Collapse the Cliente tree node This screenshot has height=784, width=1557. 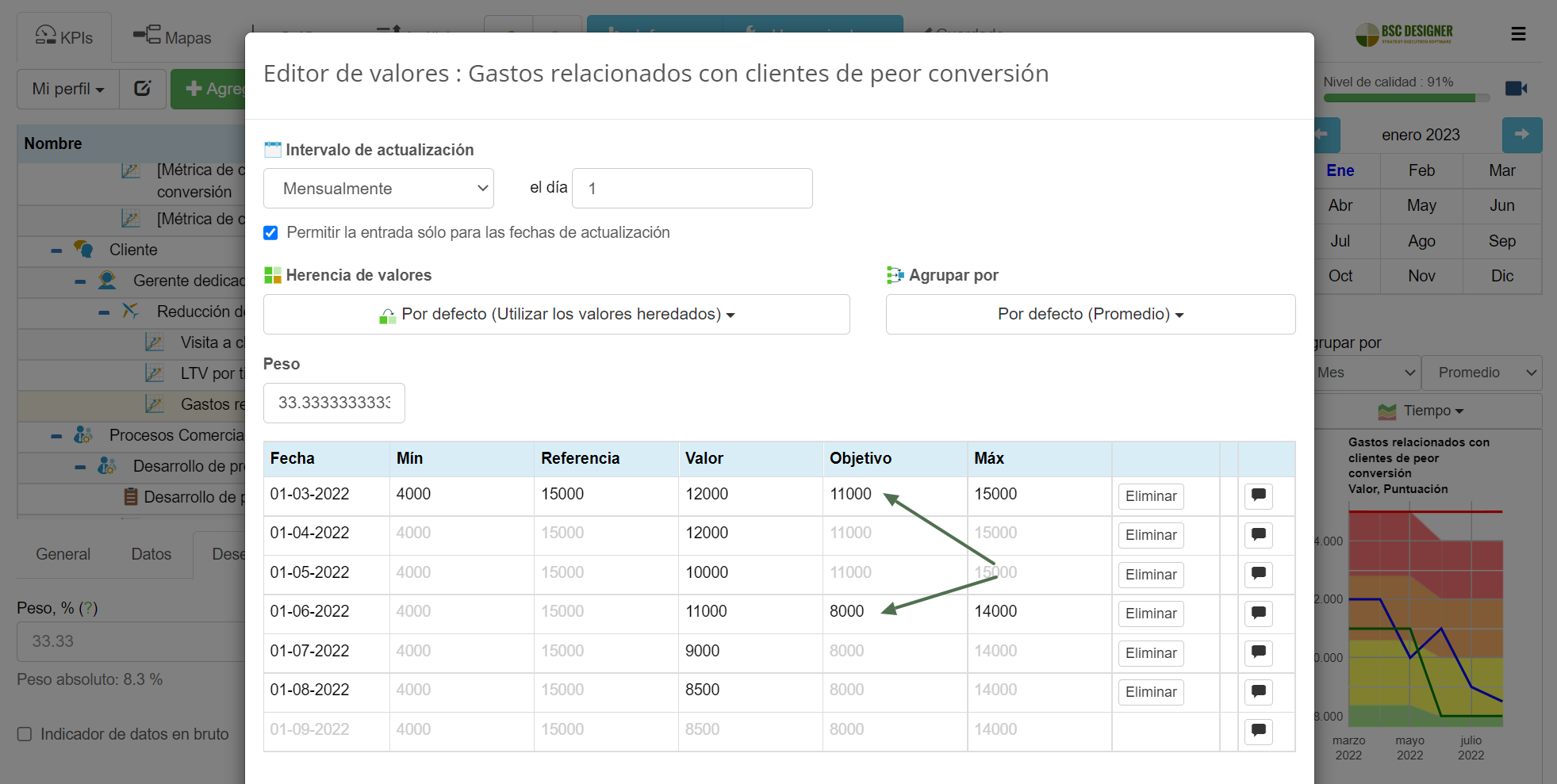[56, 250]
